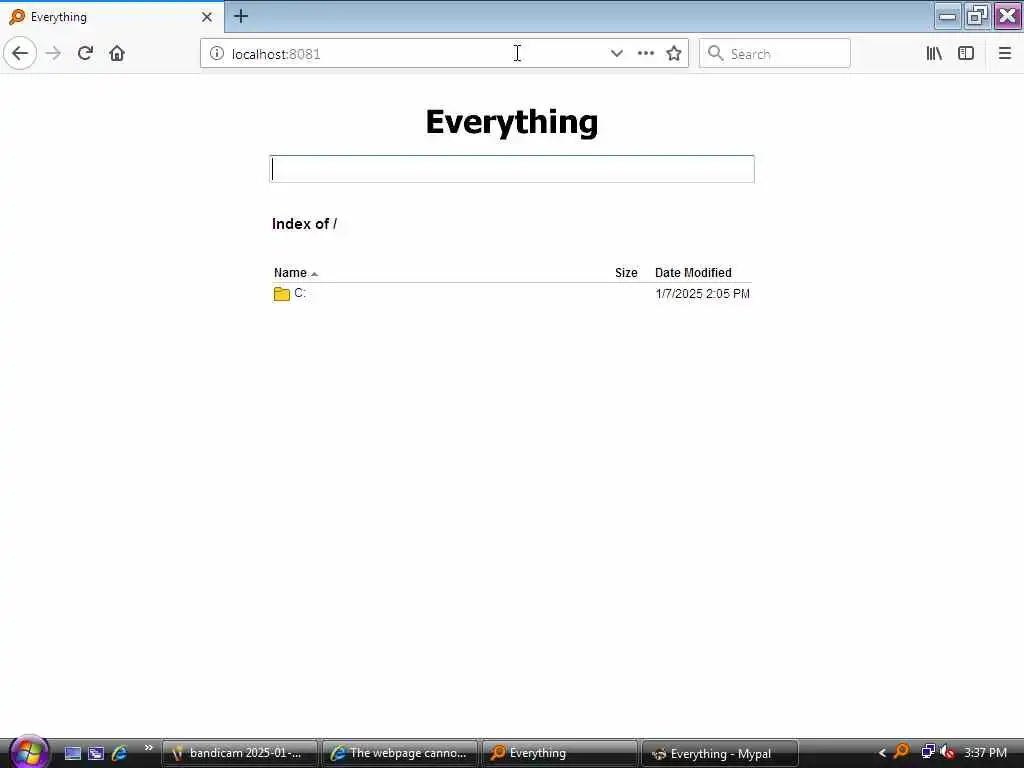Toggle the browser sidebar
Viewport: 1024px width, 768px height.
pos(966,54)
